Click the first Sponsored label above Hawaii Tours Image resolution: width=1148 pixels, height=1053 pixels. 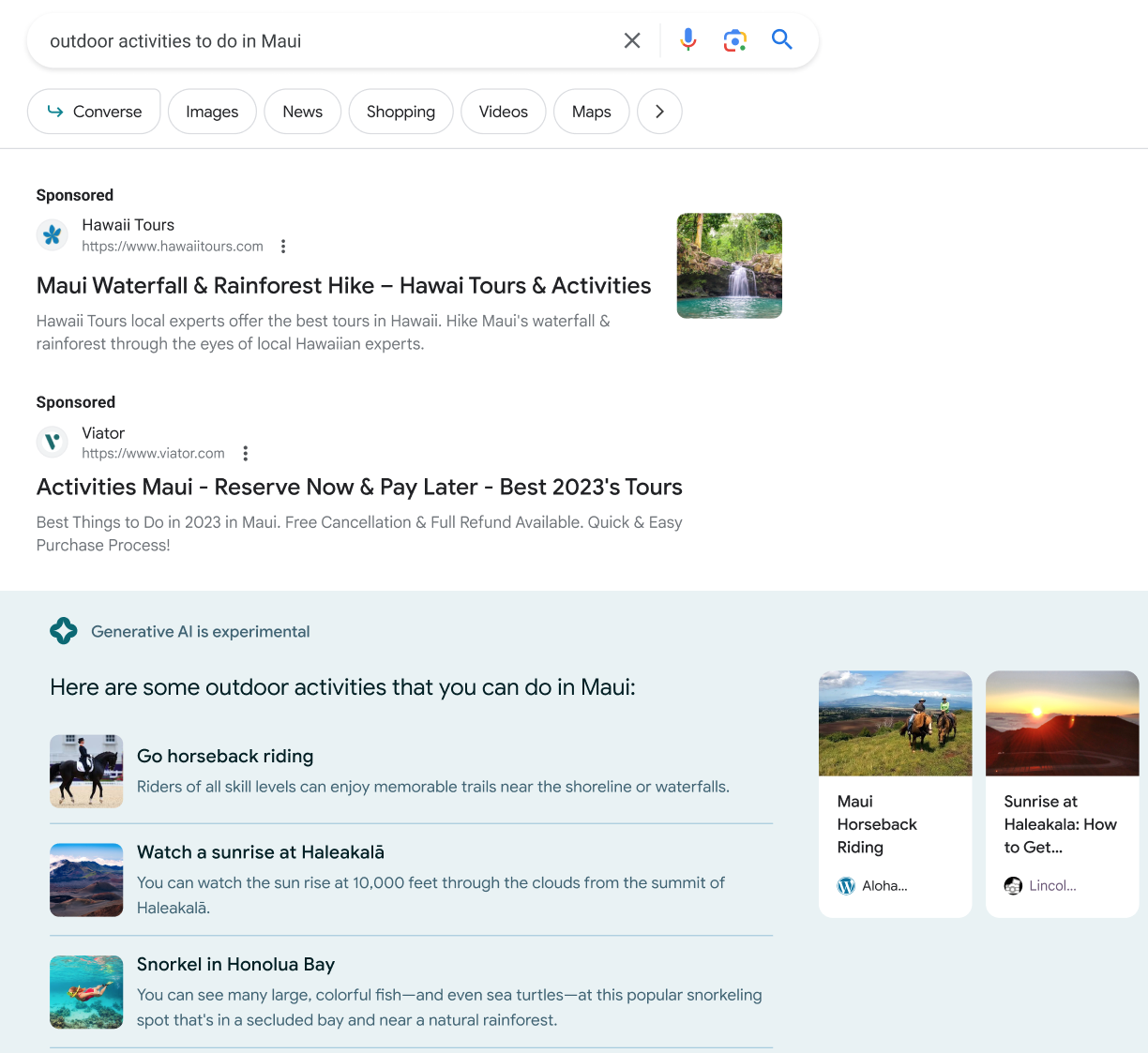tap(75, 195)
